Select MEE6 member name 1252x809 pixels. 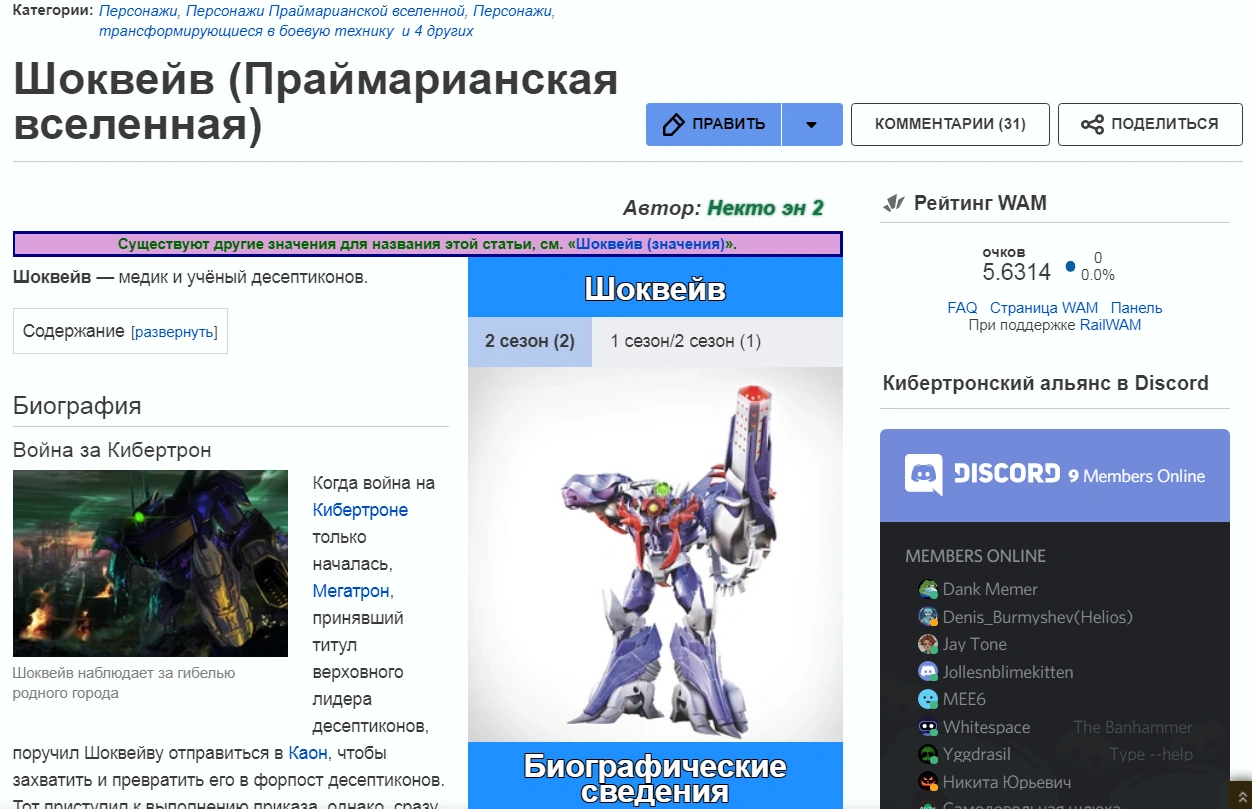(x=964, y=699)
